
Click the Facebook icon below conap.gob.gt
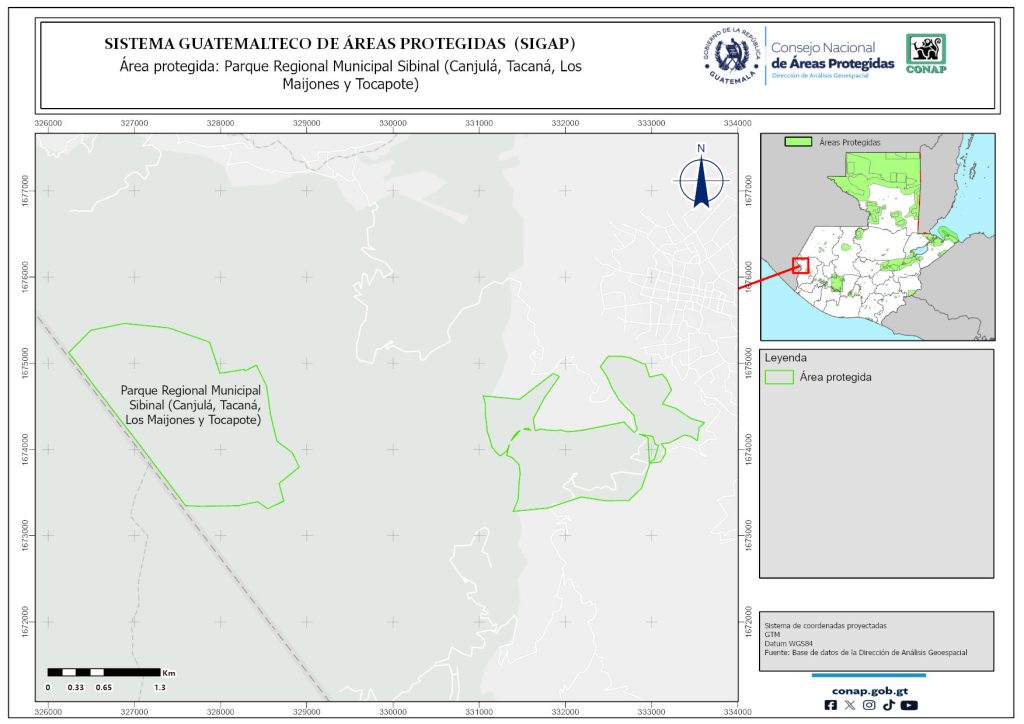(x=830, y=705)
